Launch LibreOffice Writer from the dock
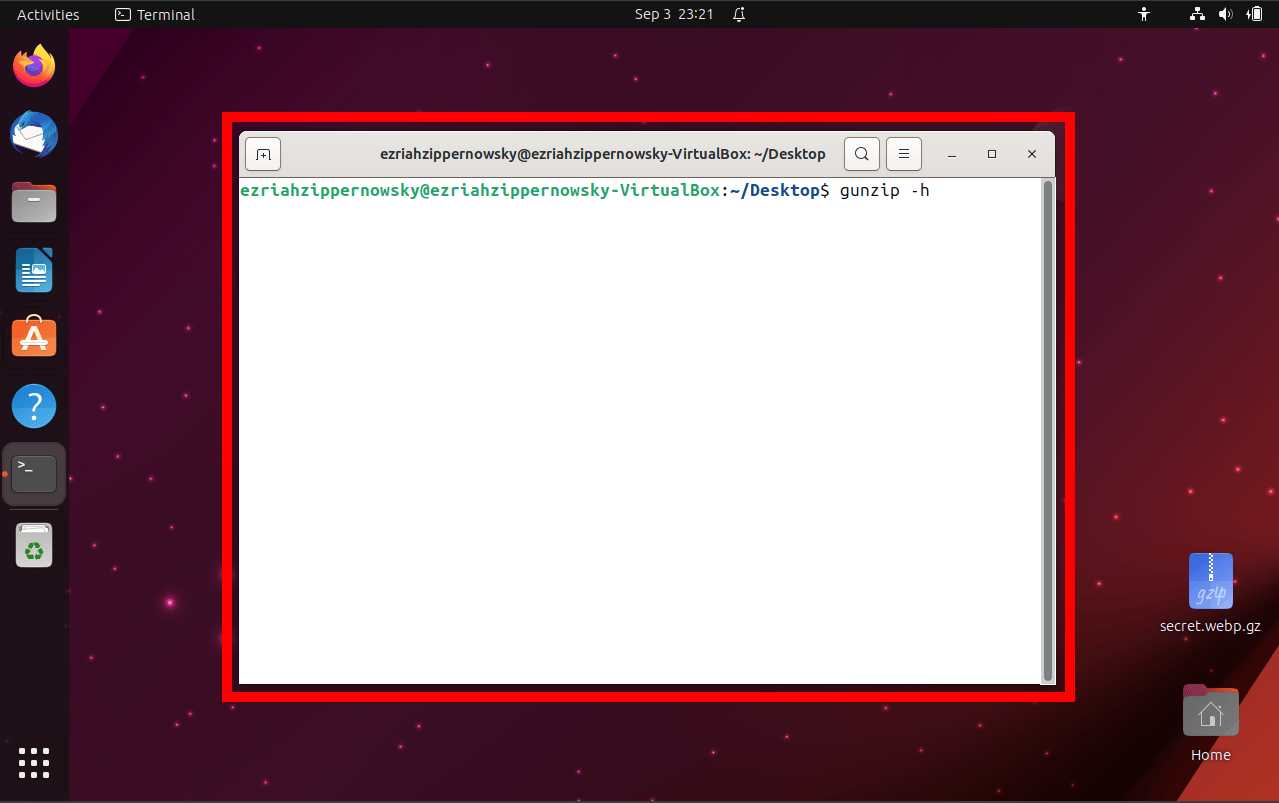Screen dimensions: 1279x803 [33, 270]
